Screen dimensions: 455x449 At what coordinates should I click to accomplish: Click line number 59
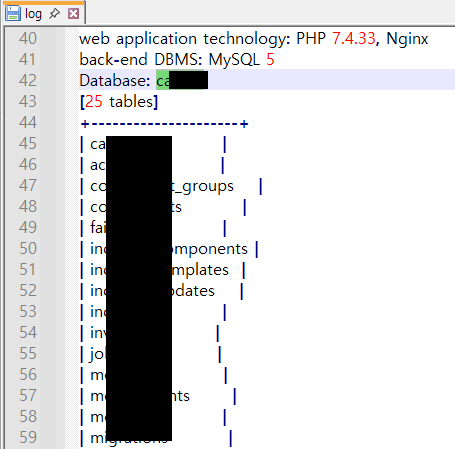click(x=28, y=438)
